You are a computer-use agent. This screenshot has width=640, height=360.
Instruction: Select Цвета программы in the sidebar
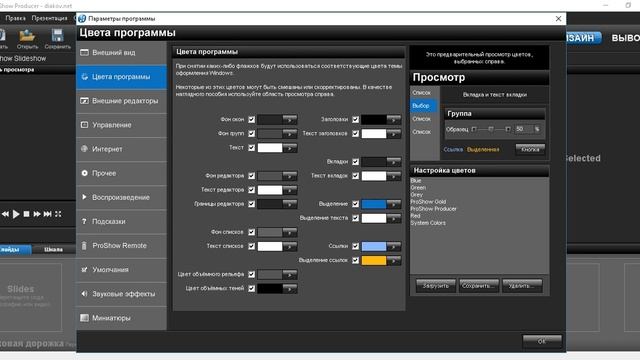[x=121, y=77]
